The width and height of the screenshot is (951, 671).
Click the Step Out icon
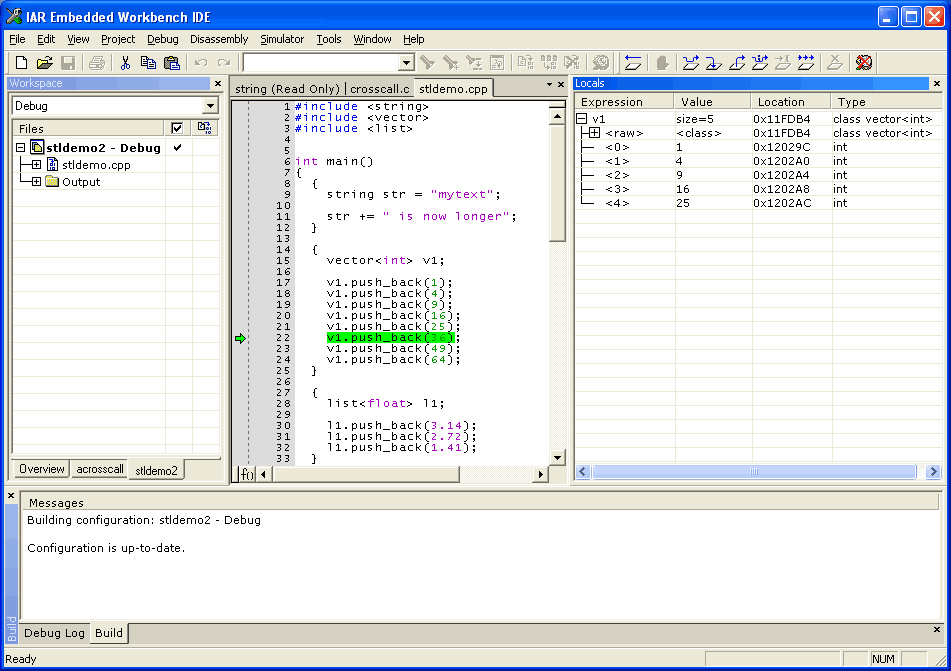click(x=737, y=62)
